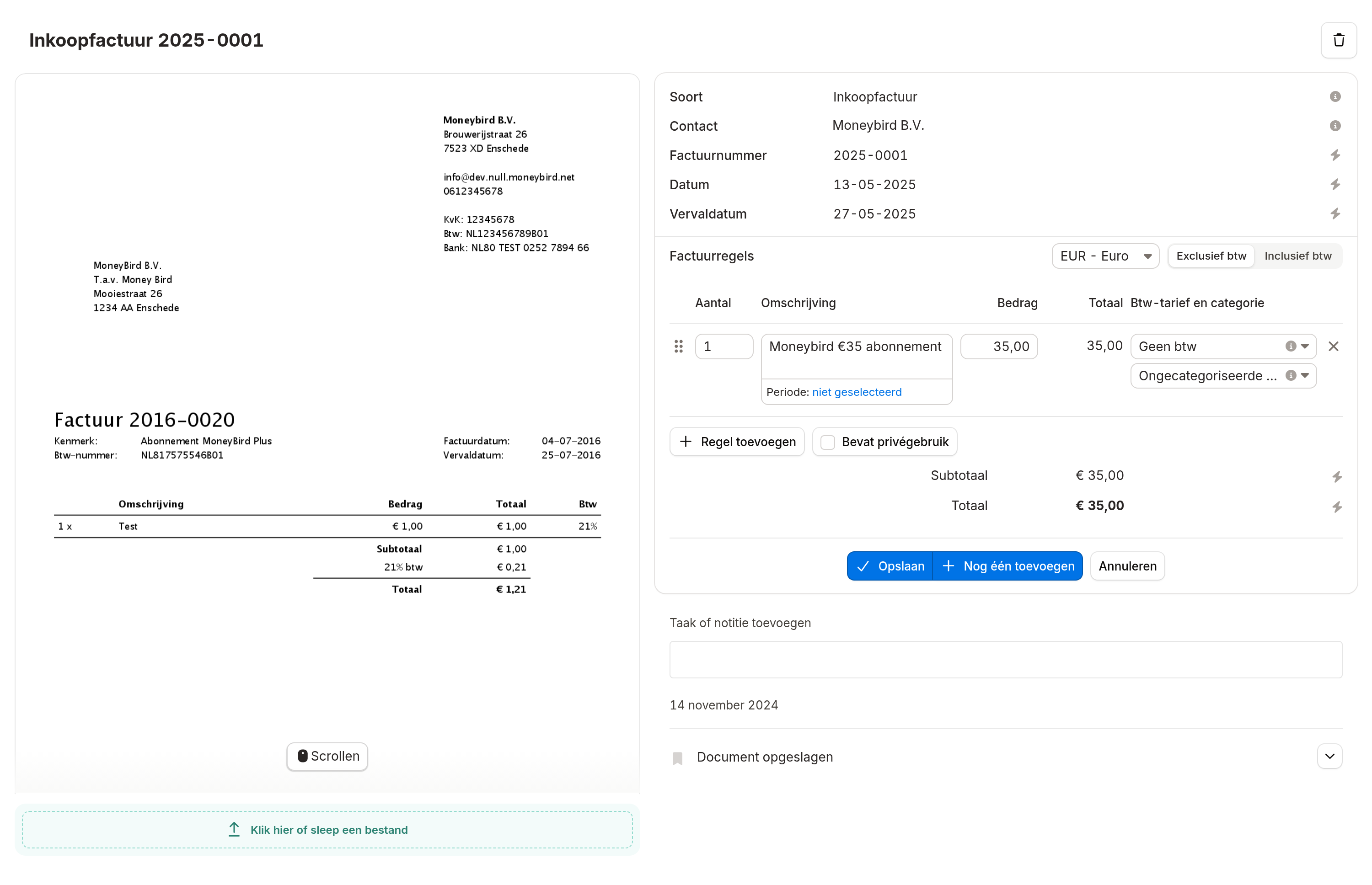Click 'Test' line description in preview
Screen dimensions: 1372x885
pyautogui.click(x=128, y=526)
